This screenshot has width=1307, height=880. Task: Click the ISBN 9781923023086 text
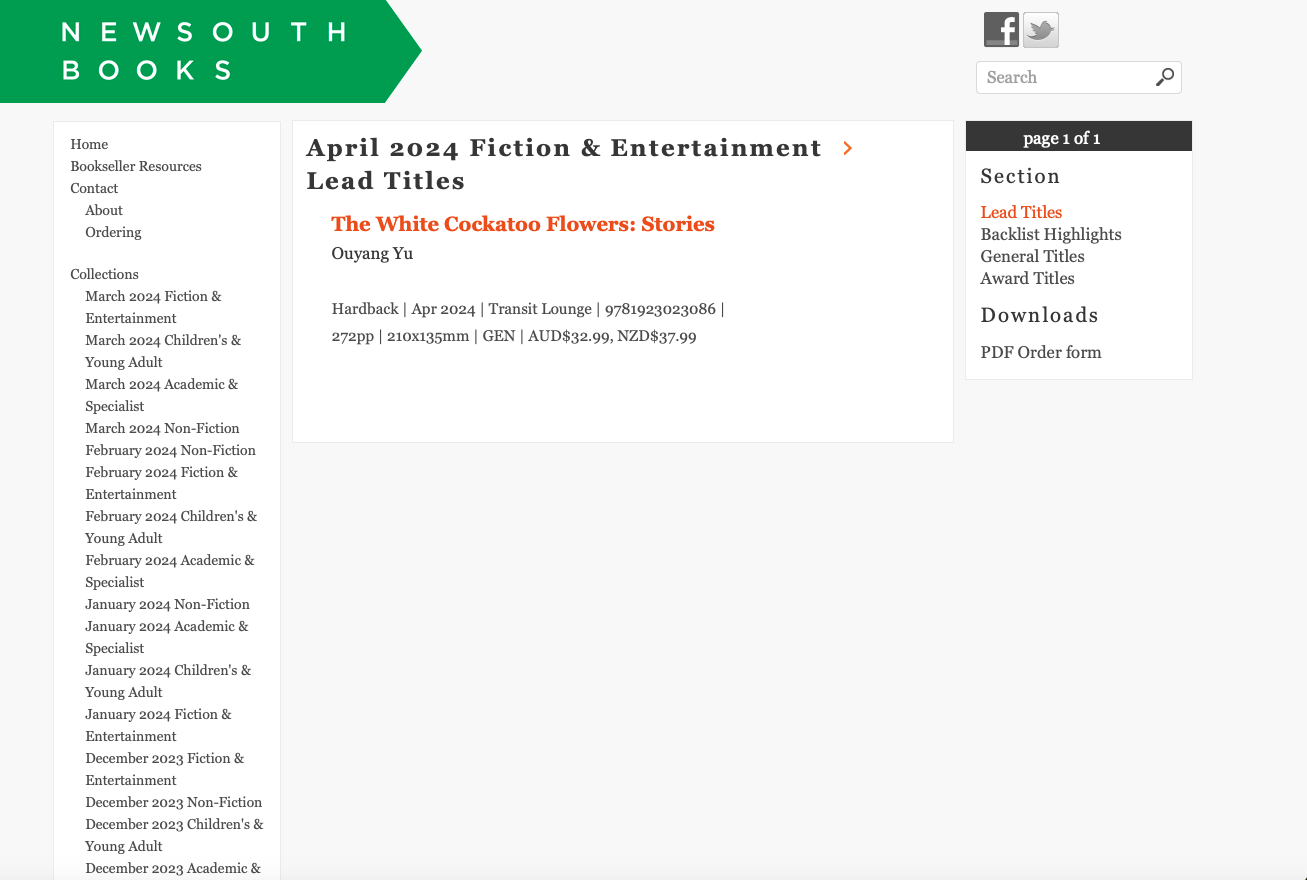click(660, 309)
